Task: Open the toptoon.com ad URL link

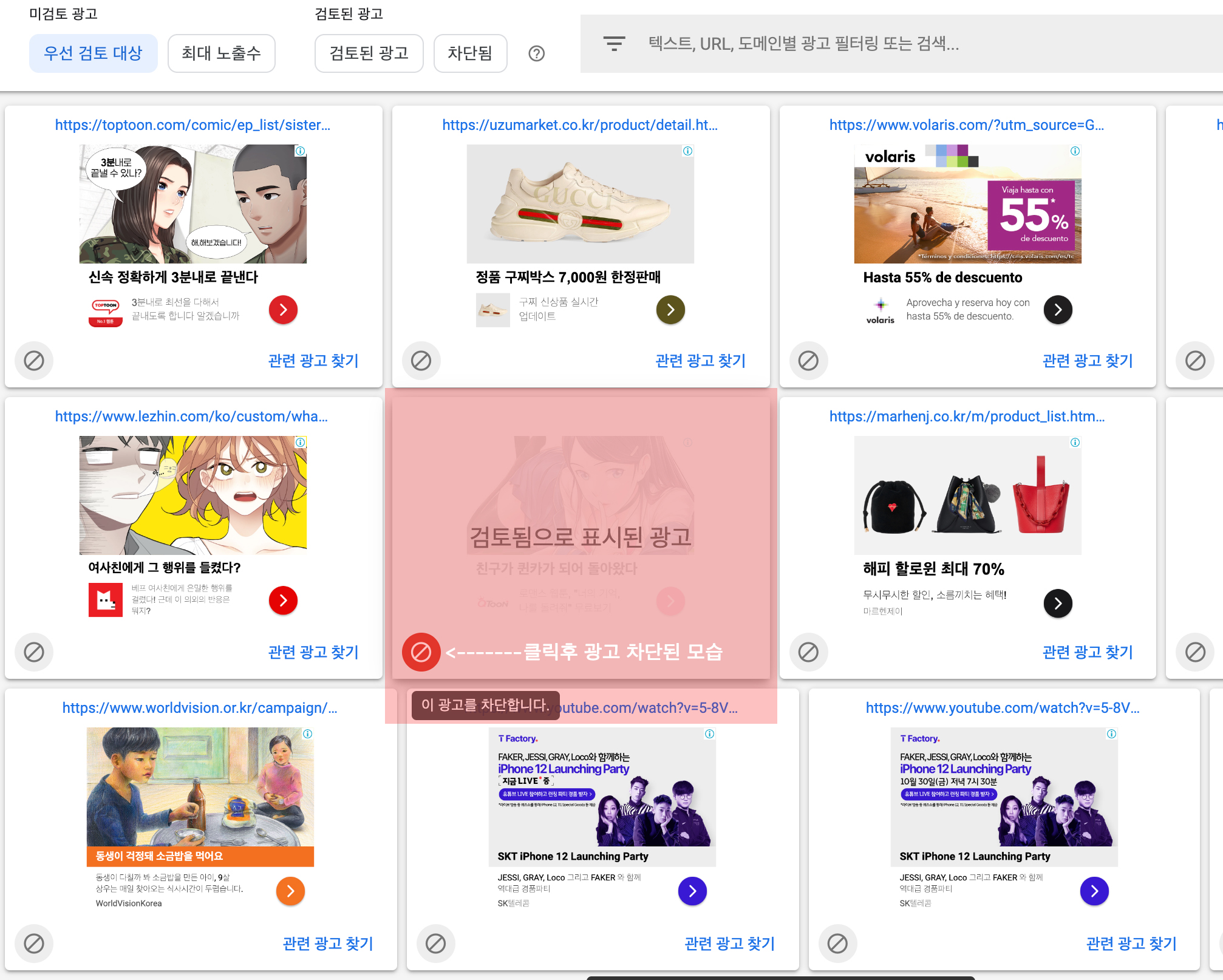Action: point(192,125)
